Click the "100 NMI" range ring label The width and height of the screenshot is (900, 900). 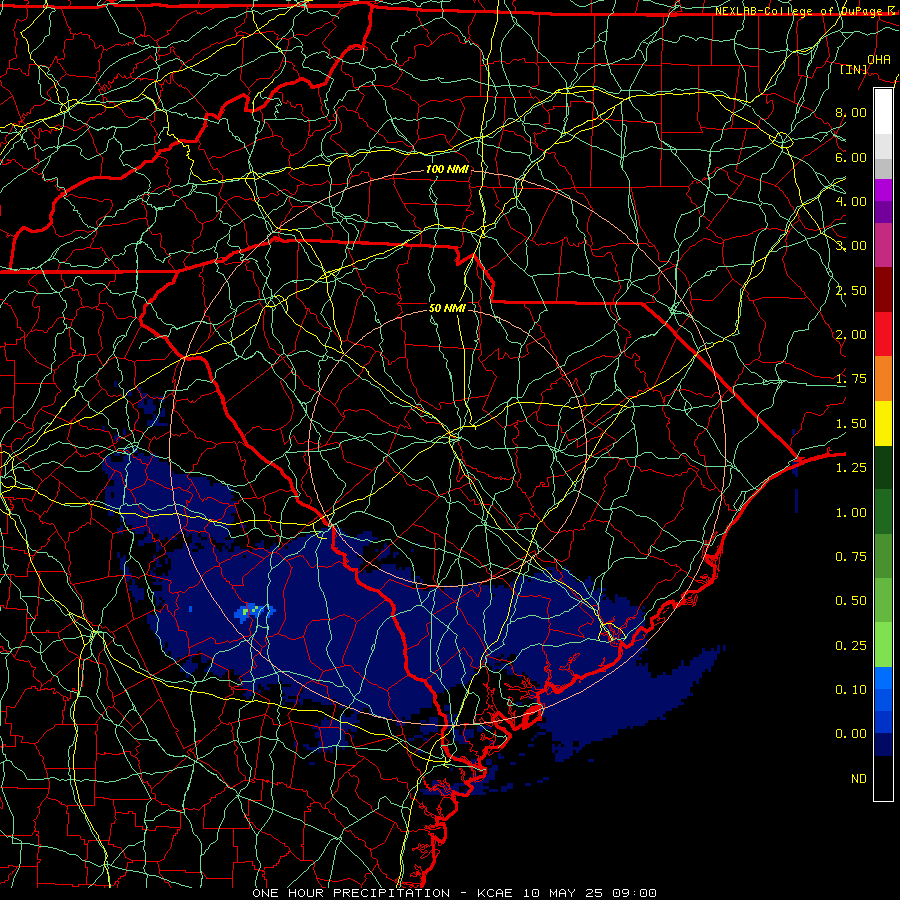tap(447, 169)
